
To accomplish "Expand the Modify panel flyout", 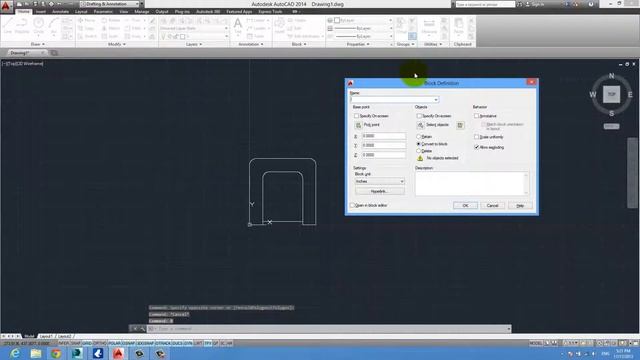I will click(x=117, y=44).
